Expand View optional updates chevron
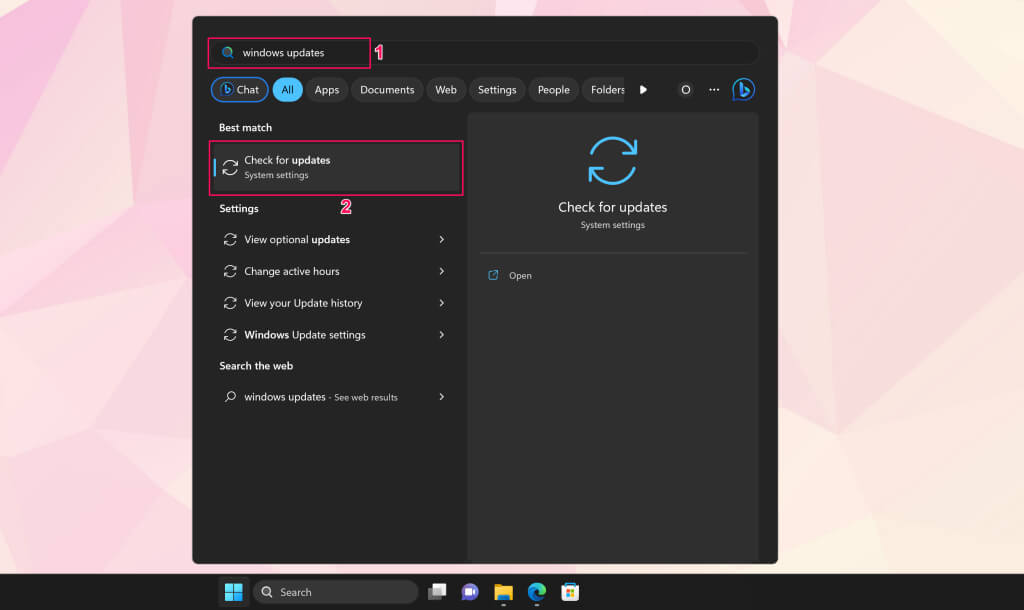Image resolution: width=1024 pixels, height=610 pixels. point(441,240)
